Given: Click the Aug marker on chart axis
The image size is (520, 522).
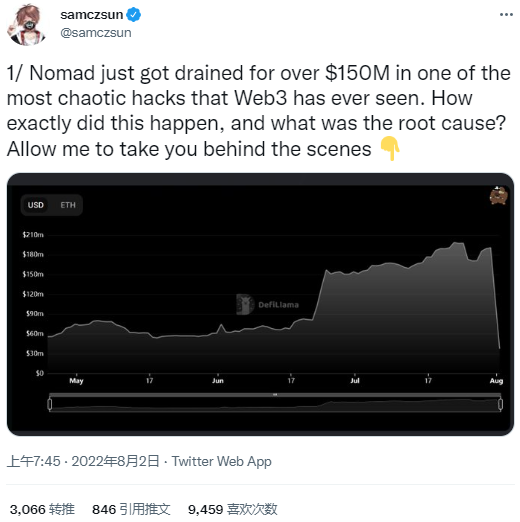Looking at the screenshot, I should [496, 381].
